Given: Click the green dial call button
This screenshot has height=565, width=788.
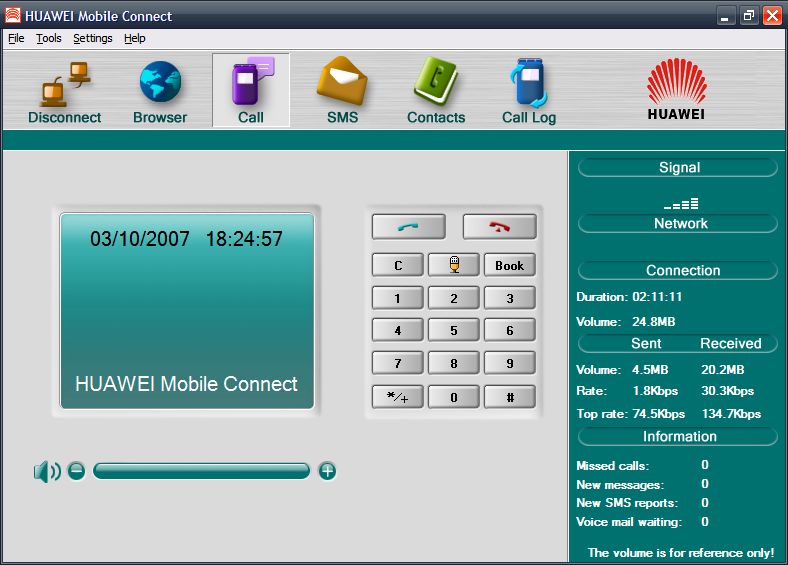Looking at the screenshot, I should [x=409, y=227].
